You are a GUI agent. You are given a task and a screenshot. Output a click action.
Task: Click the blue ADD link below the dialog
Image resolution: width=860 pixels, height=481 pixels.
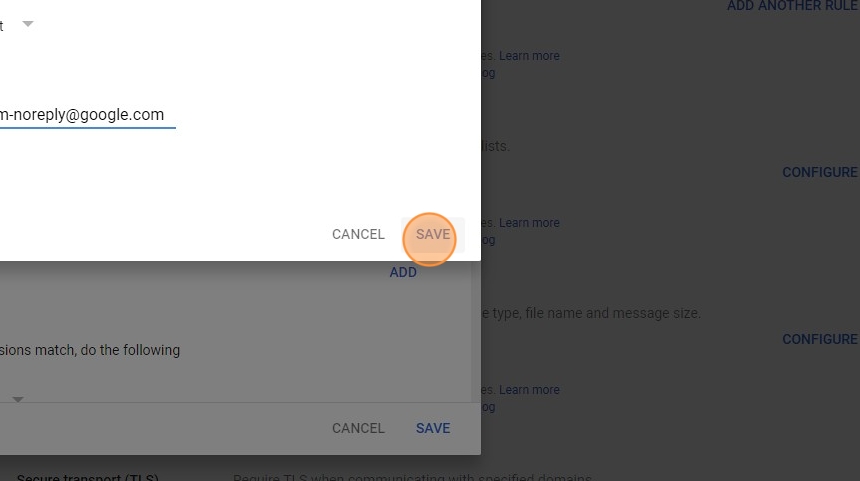click(403, 273)
